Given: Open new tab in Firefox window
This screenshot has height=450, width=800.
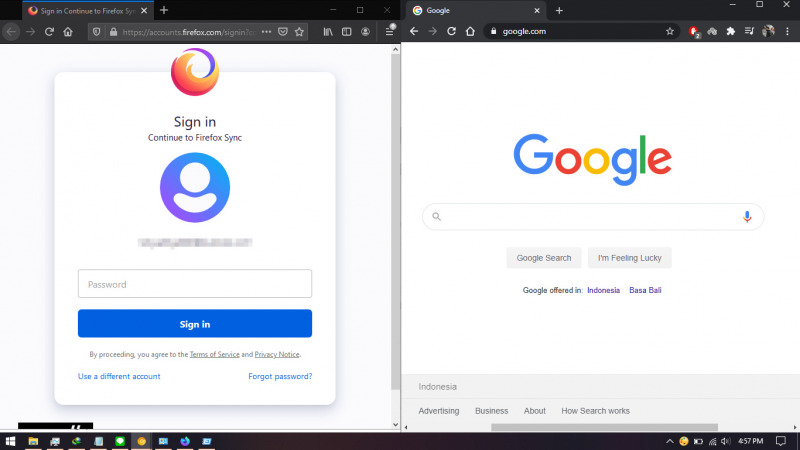Looking at the screenshot, I should click(164, 10).
